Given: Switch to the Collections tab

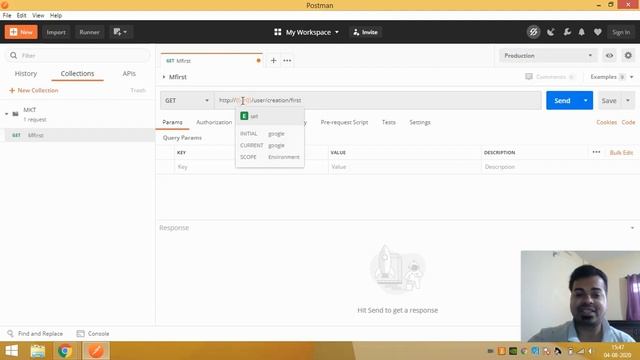Looking at the screenshot, I should coord(77,73).
